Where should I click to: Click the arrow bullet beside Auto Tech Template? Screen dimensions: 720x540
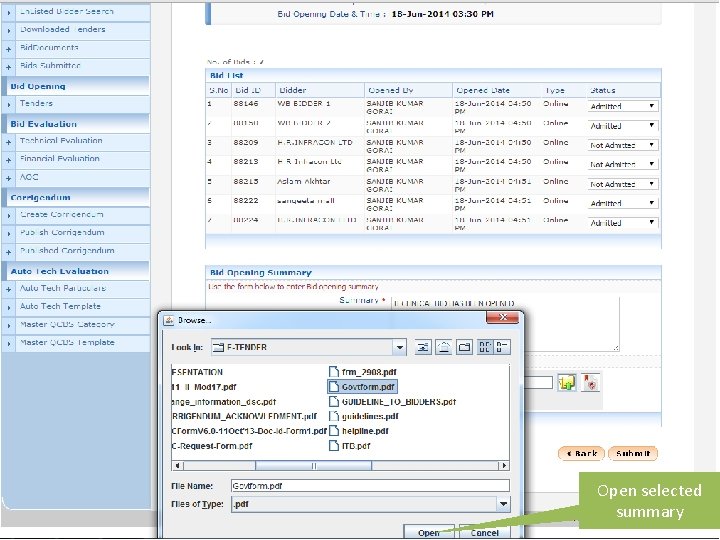pos(8,307)
